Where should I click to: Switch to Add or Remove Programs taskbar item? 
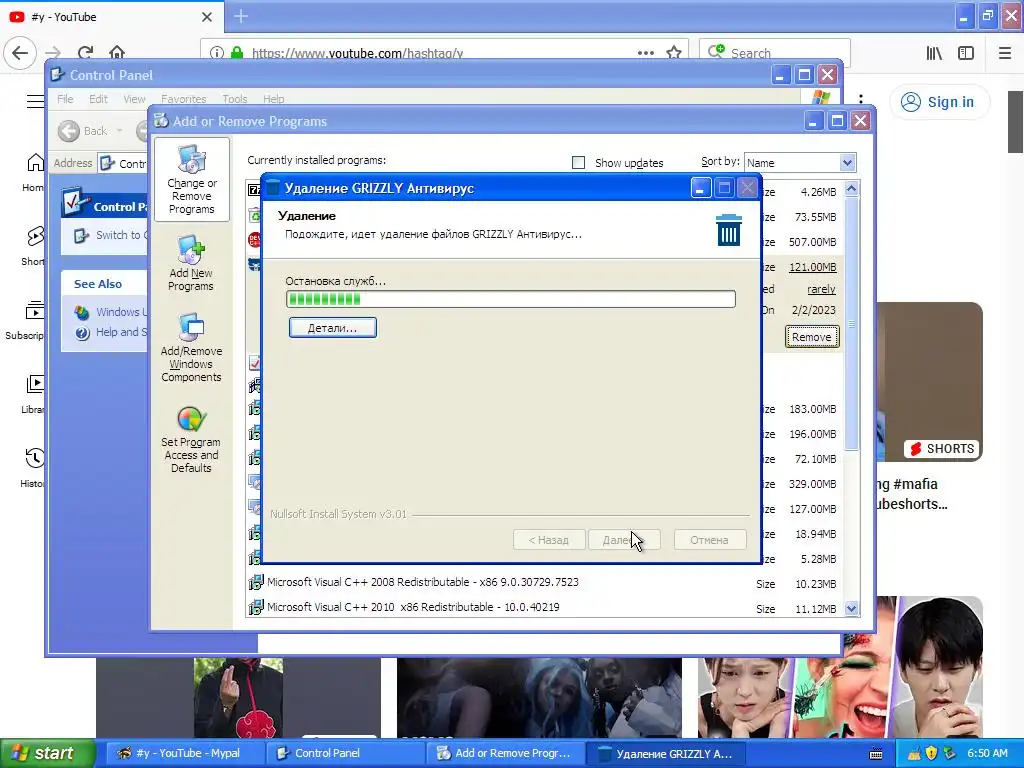coord(505,753)
